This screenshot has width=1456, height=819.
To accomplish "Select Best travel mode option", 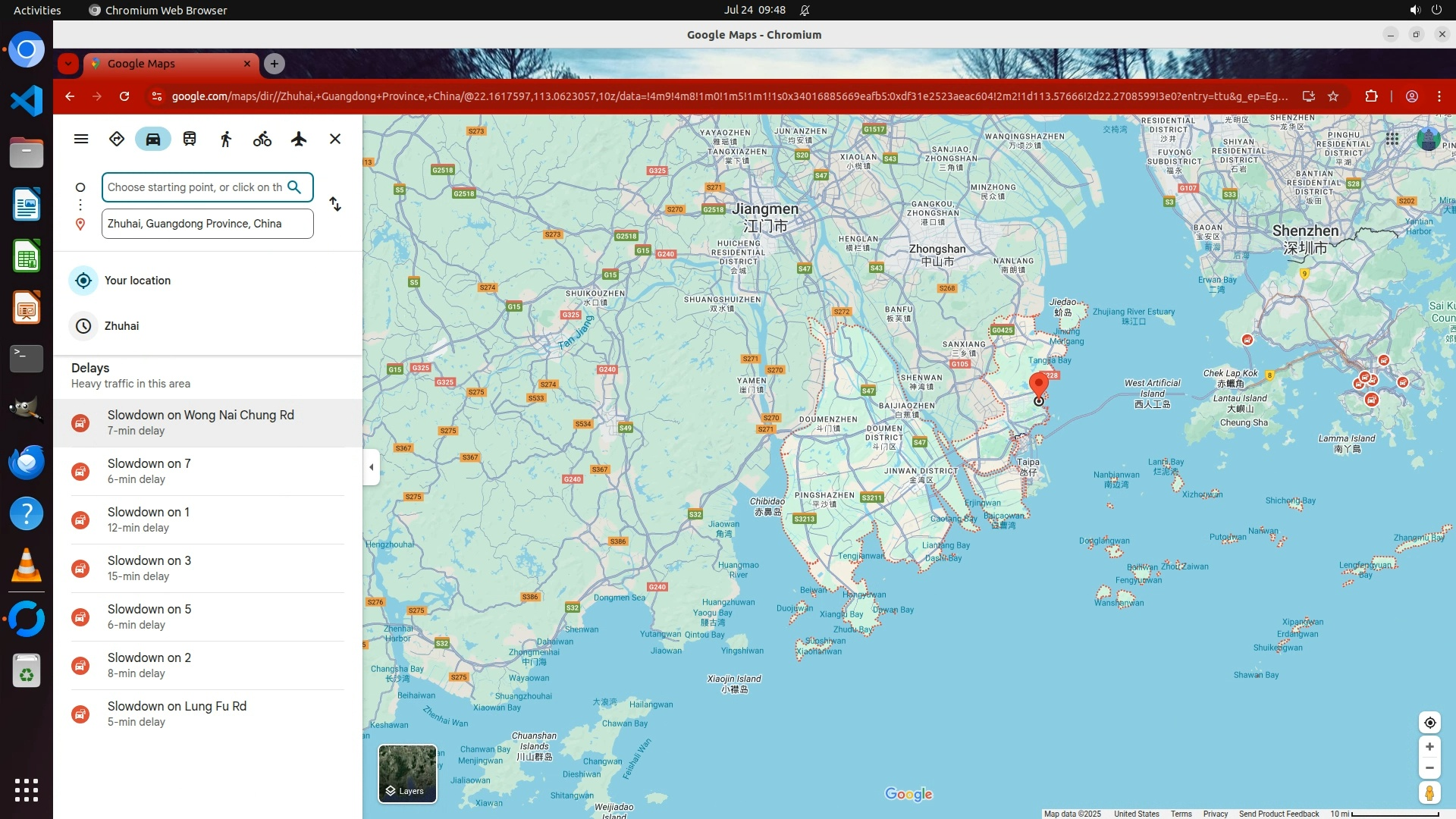I will (117, 139).
